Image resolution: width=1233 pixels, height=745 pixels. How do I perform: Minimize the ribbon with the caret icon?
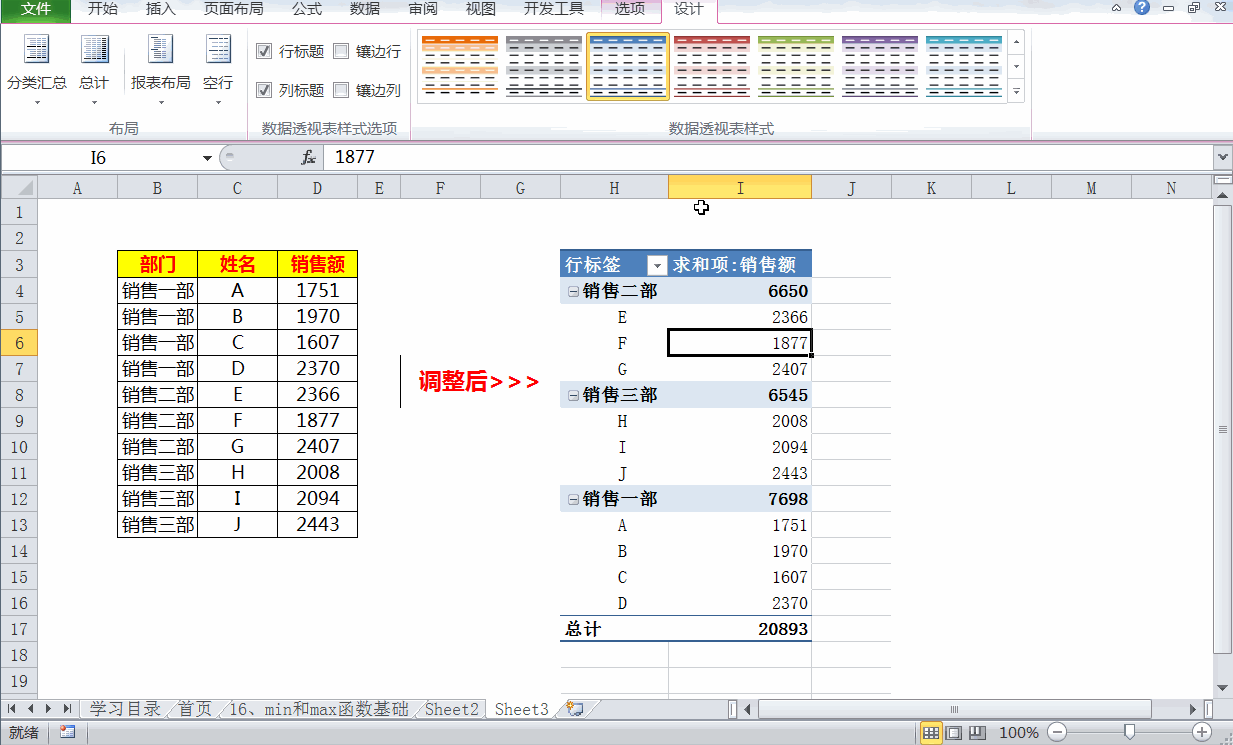tap(1116, 8)
